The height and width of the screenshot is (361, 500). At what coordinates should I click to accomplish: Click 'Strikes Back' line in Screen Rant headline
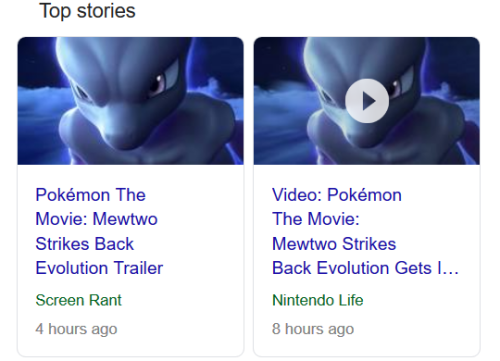coord(85,244)
